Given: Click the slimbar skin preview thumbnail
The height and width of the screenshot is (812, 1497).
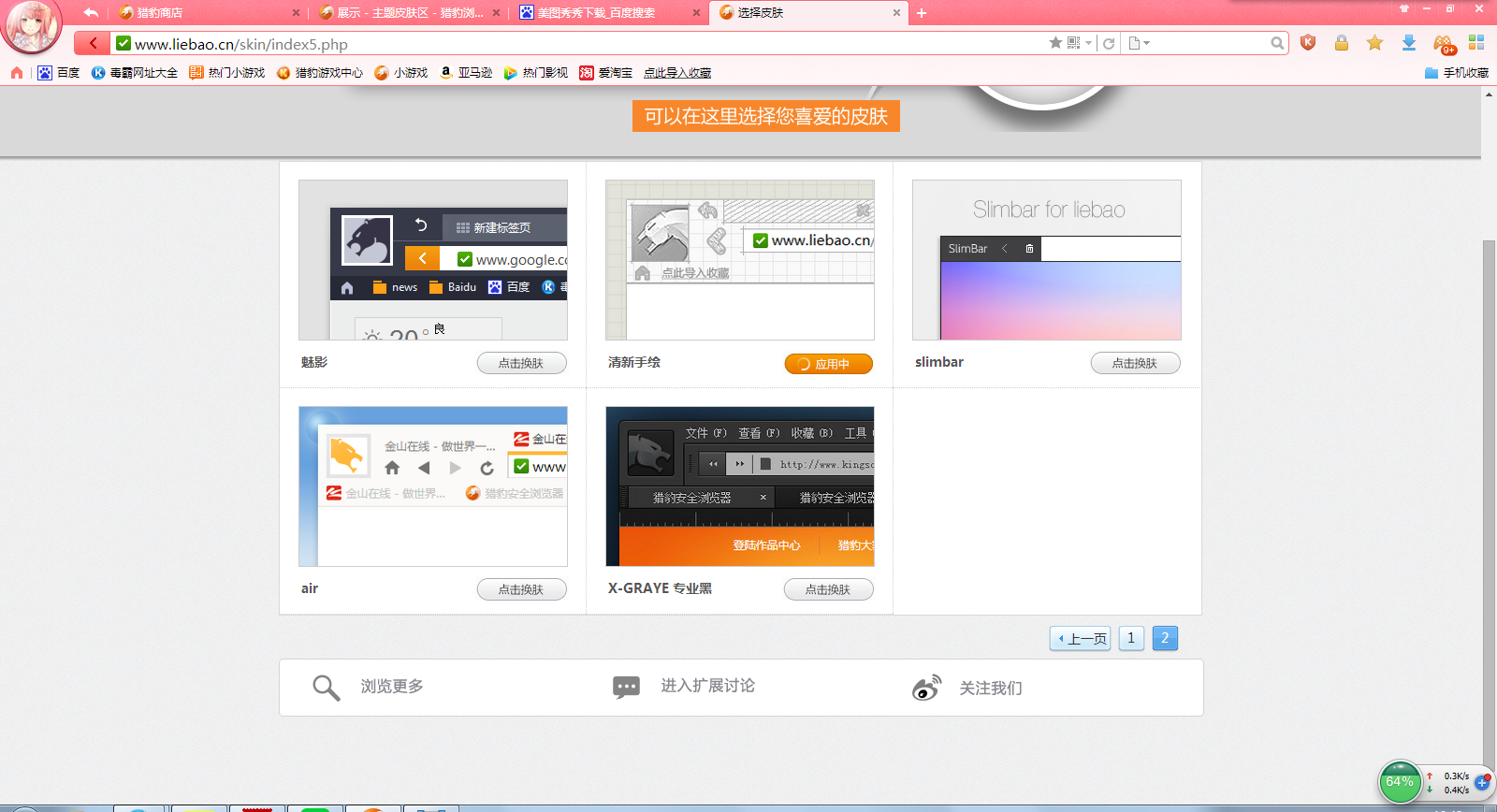Looking at the screenshot, I should tap(1046, 260).
